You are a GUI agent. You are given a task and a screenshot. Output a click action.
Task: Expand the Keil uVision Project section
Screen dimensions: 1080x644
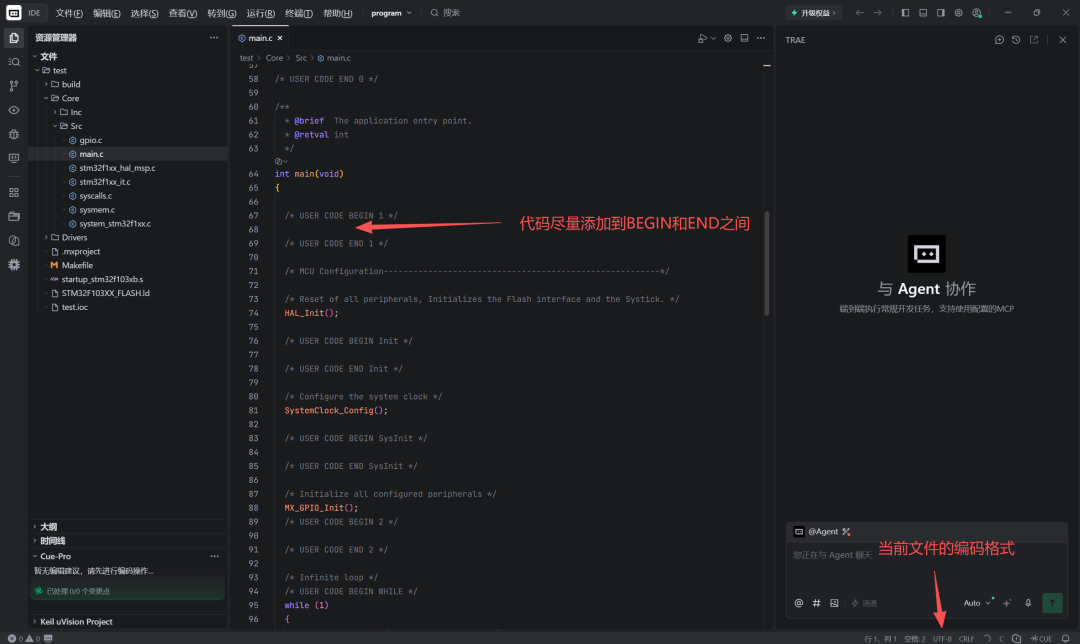pos(76,622)
